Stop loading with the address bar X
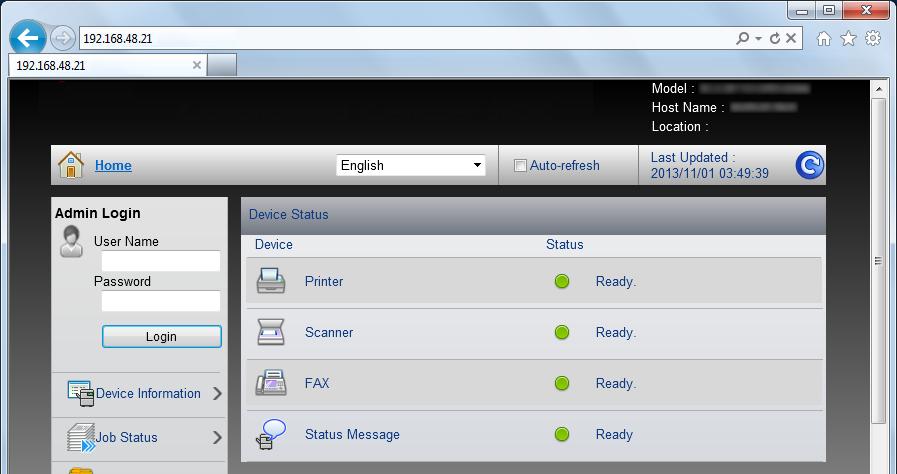 791,38
